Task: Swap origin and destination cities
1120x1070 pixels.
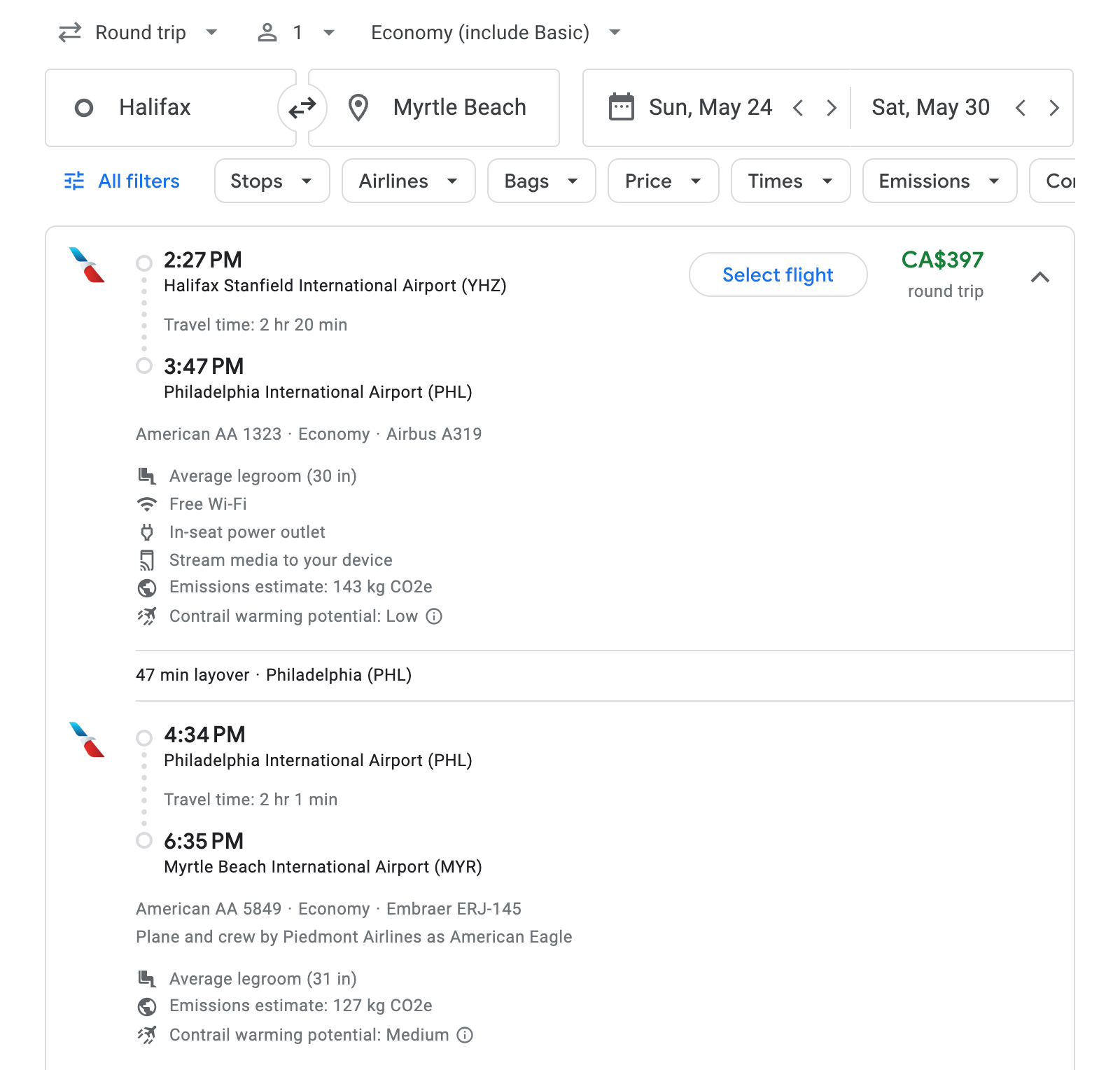Action: tap(302, 108)
